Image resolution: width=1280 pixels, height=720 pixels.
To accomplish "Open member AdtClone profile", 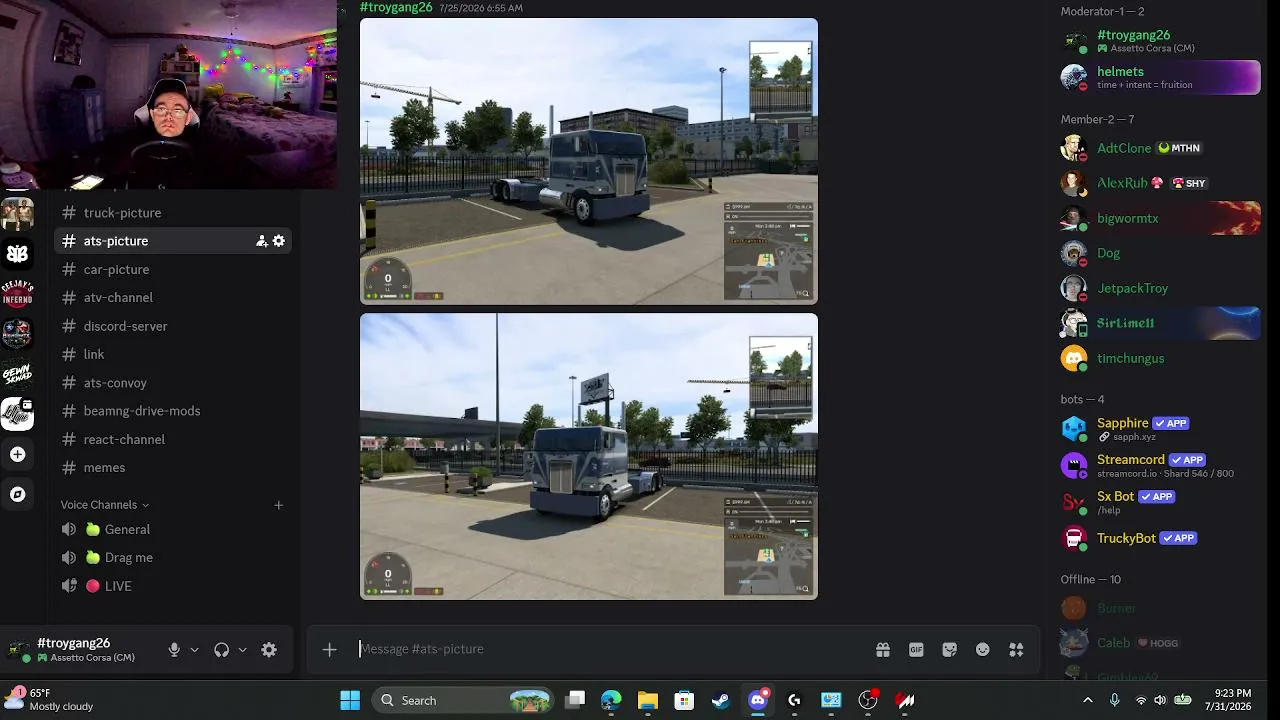I will (1160, 148).
